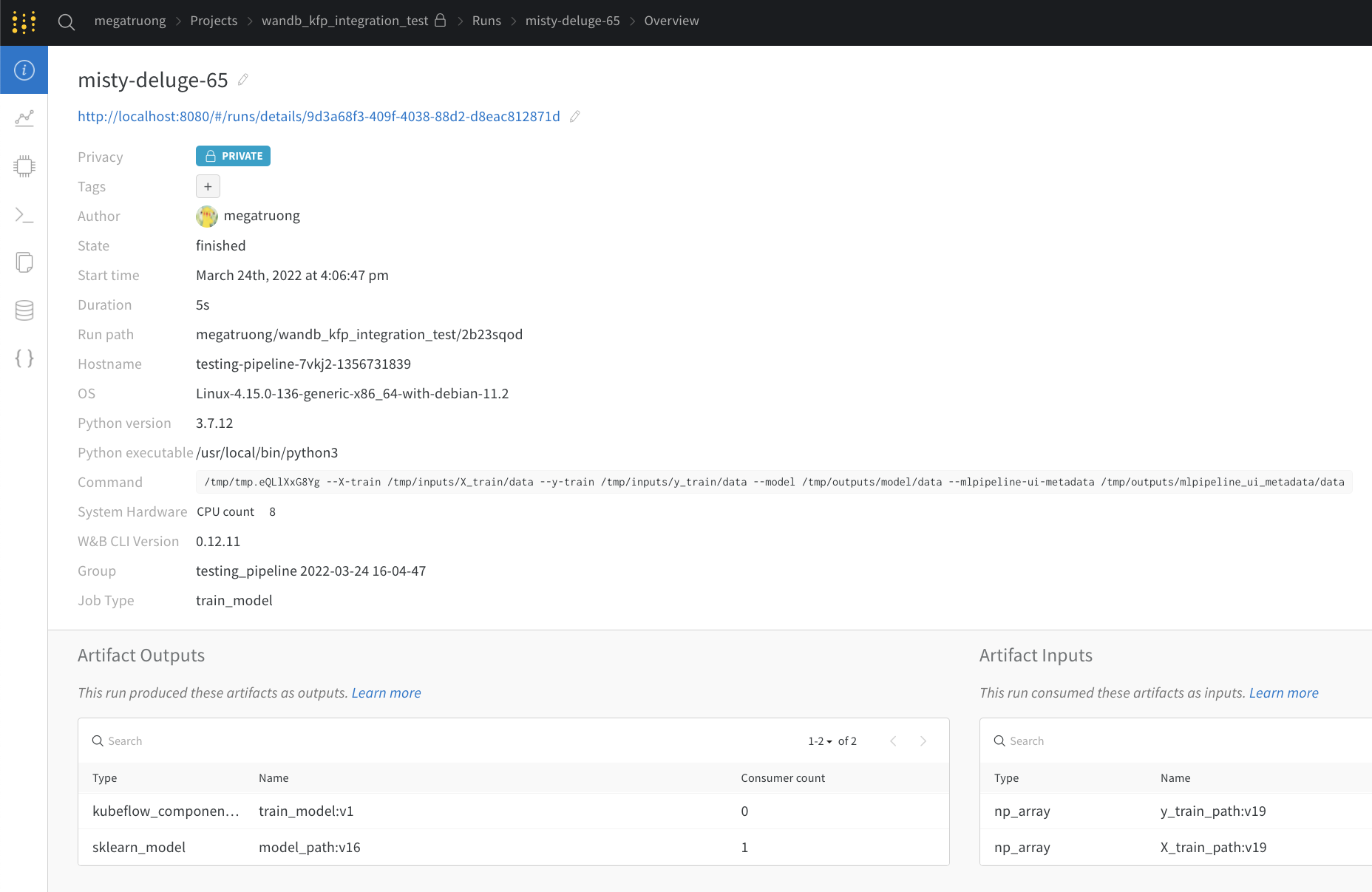
Task: Open raw run config via curly-braces icon
Action: pos(24,358)
